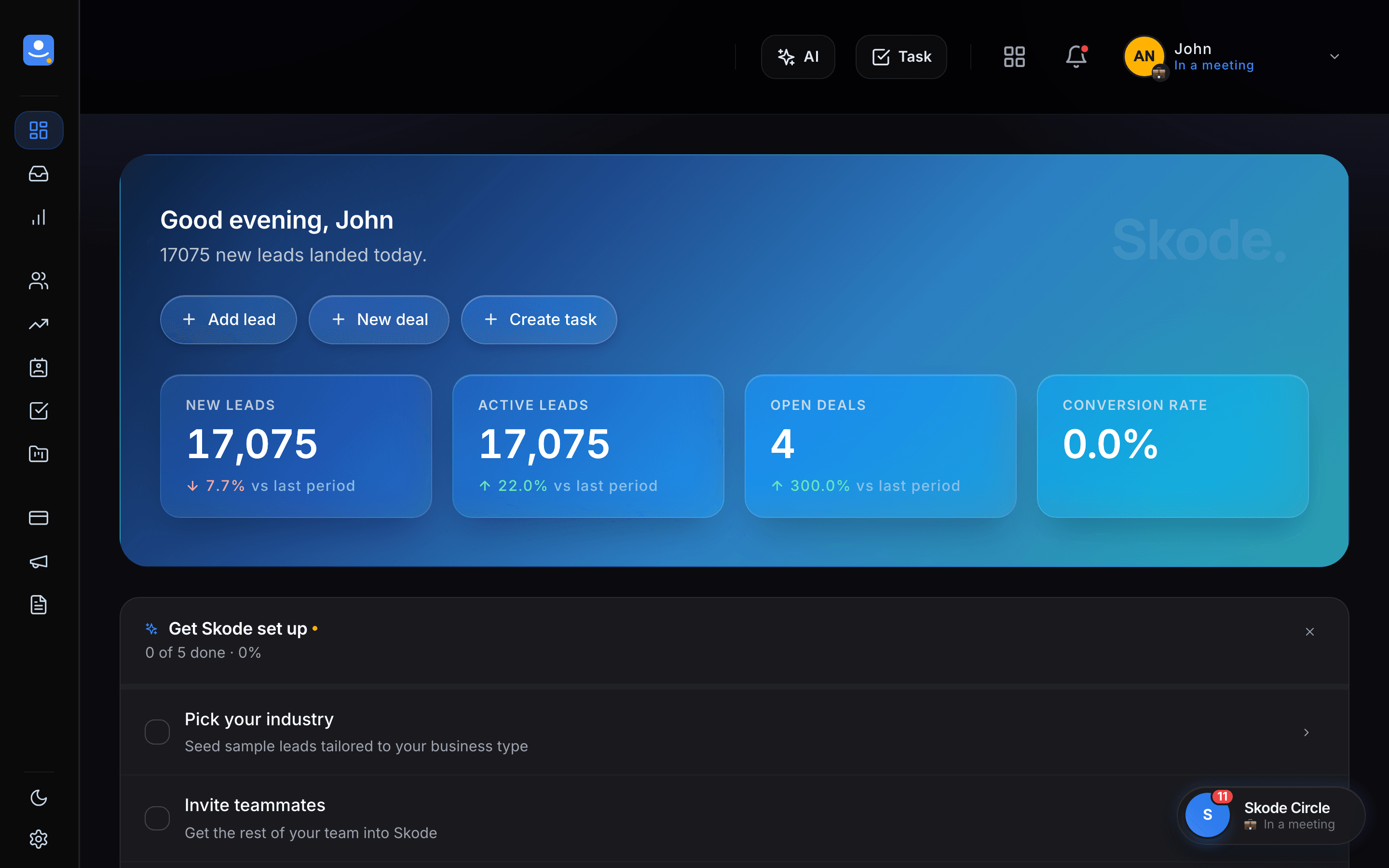Click the Skode logo in sidebar

click(39, 50)
